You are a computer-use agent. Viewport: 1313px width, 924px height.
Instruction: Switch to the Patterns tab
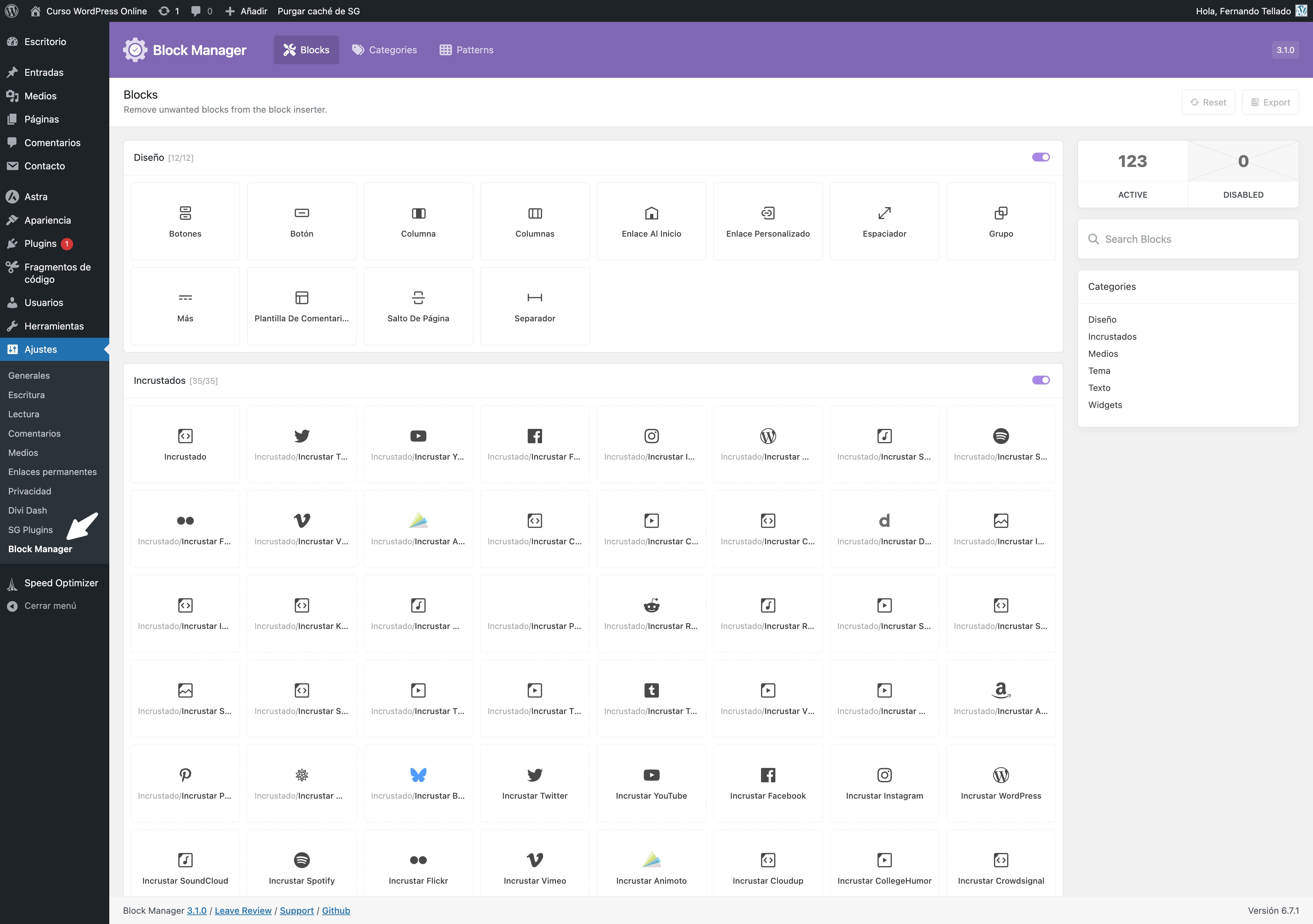coord(466,50)
